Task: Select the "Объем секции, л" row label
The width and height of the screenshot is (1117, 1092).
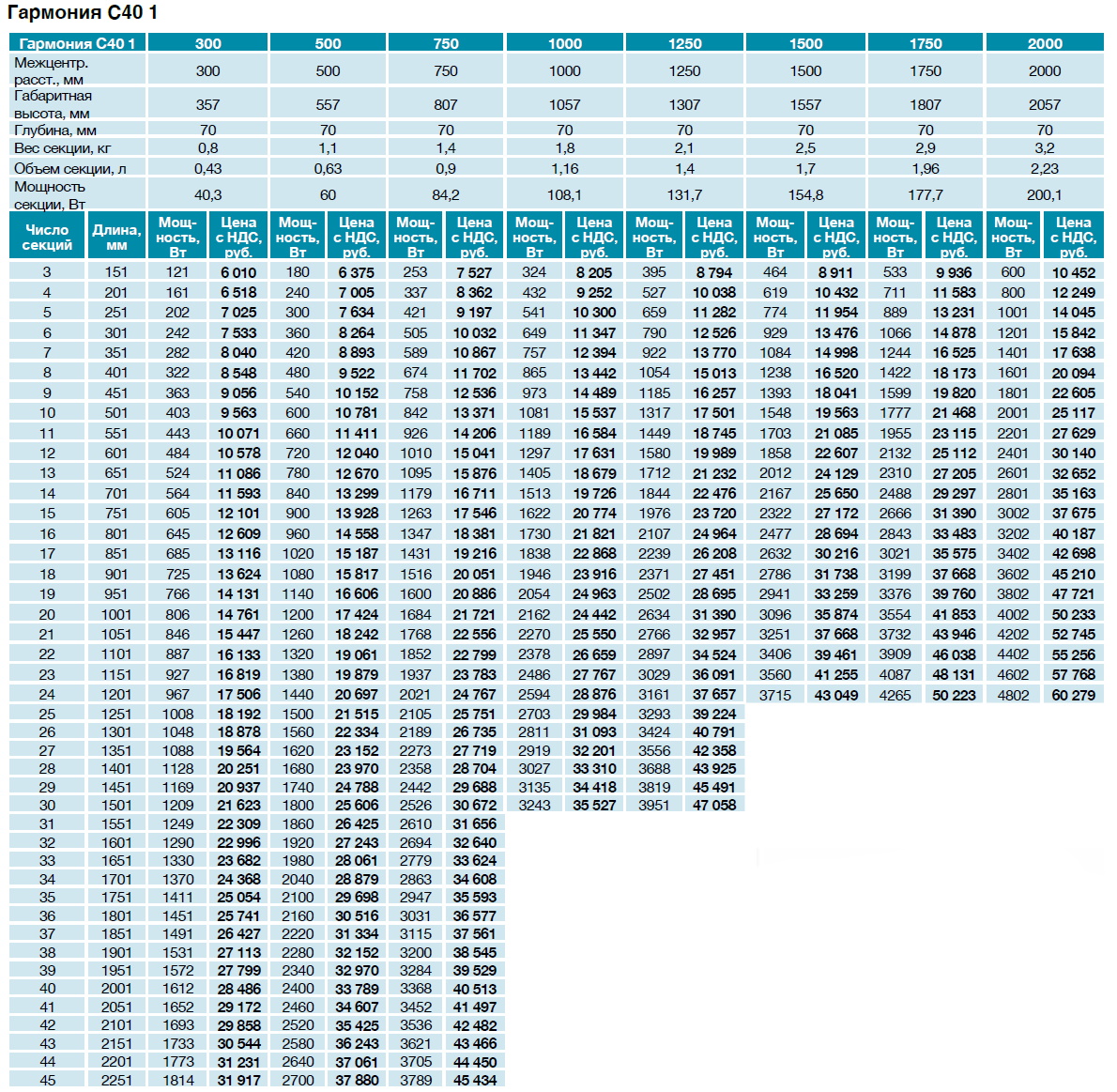Action: pyautogui.click(x=69, y=169)
